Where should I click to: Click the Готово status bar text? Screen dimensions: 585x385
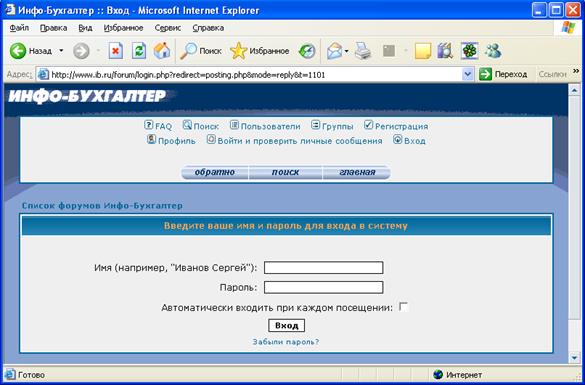coord(31,375)
